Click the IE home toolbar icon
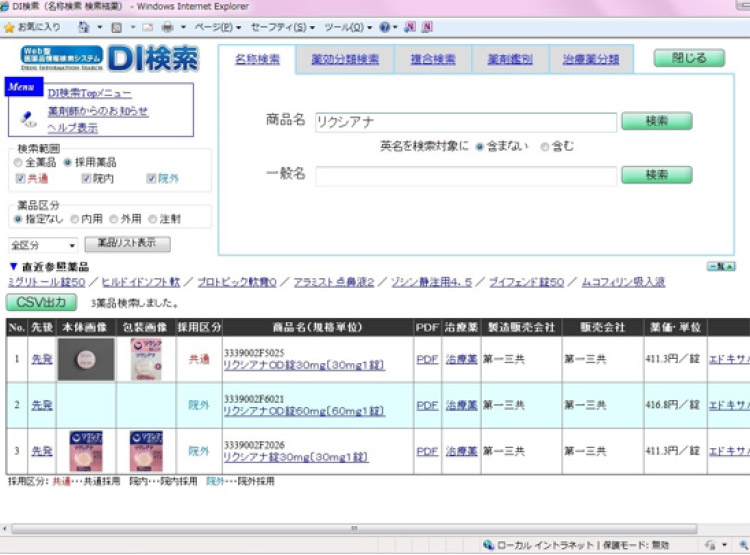This screenshot has height=555, width=750. 84,26
